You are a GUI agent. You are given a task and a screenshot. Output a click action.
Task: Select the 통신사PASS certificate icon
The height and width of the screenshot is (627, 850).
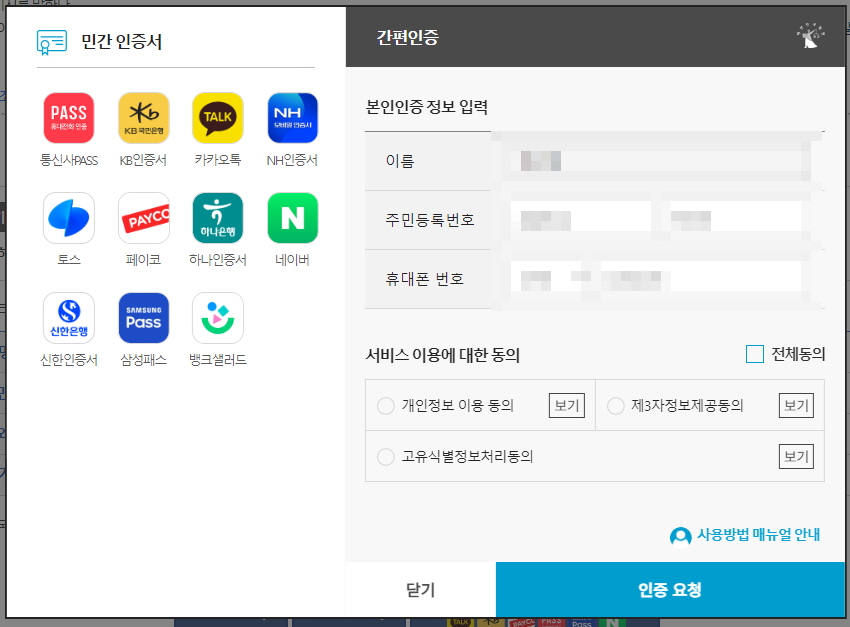click(69, 118)
